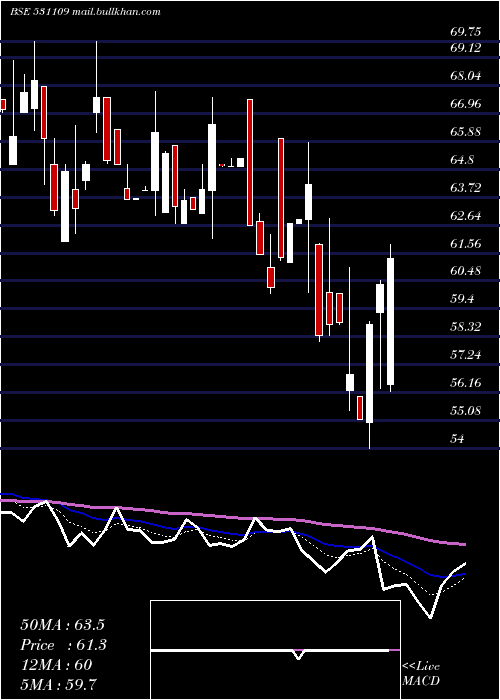This screenshot has height=700, width=500.
Task: Click the 58.32 price axis label
Action: pos(466,327)
